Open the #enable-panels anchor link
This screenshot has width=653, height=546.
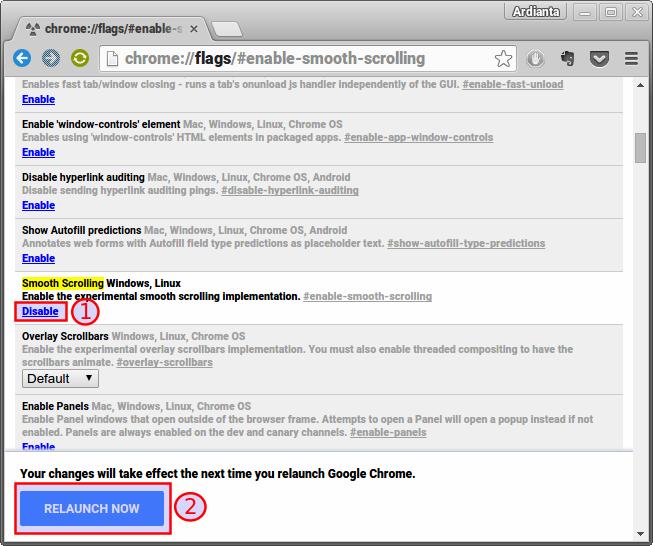(388, 432)
